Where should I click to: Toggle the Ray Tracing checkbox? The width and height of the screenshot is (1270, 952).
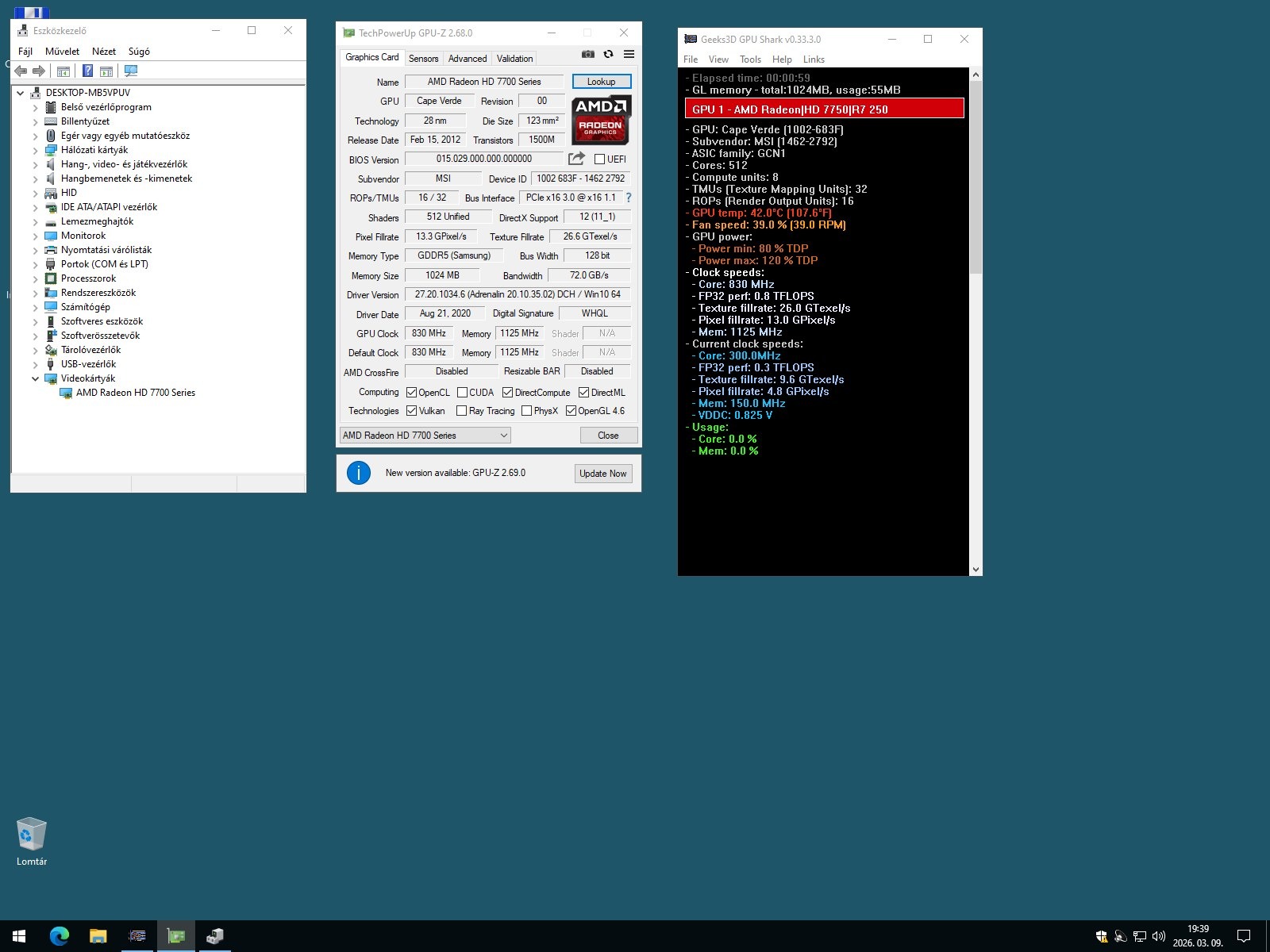click(x=462, y=411)
